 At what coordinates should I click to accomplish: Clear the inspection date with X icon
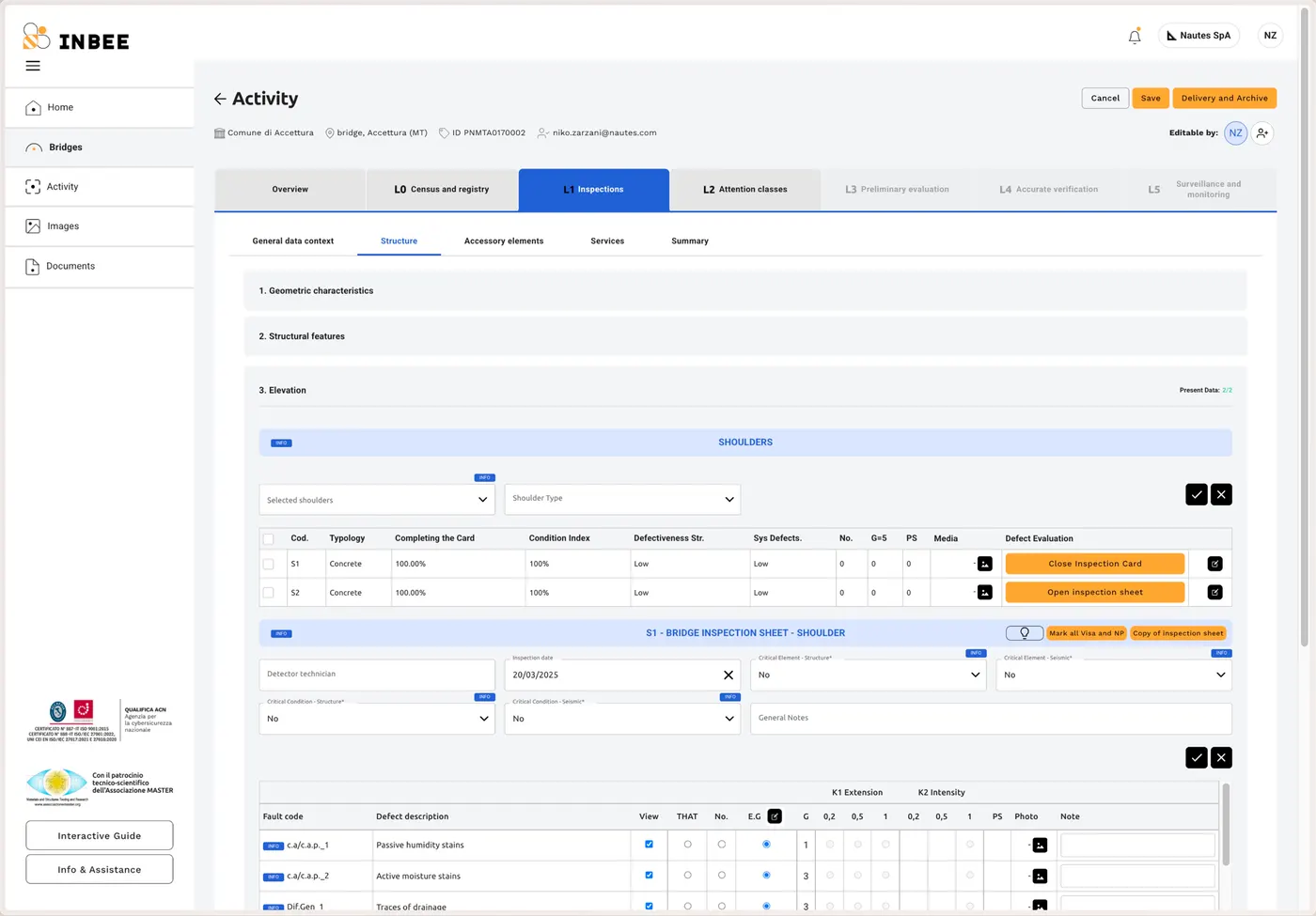coord(728,675)
